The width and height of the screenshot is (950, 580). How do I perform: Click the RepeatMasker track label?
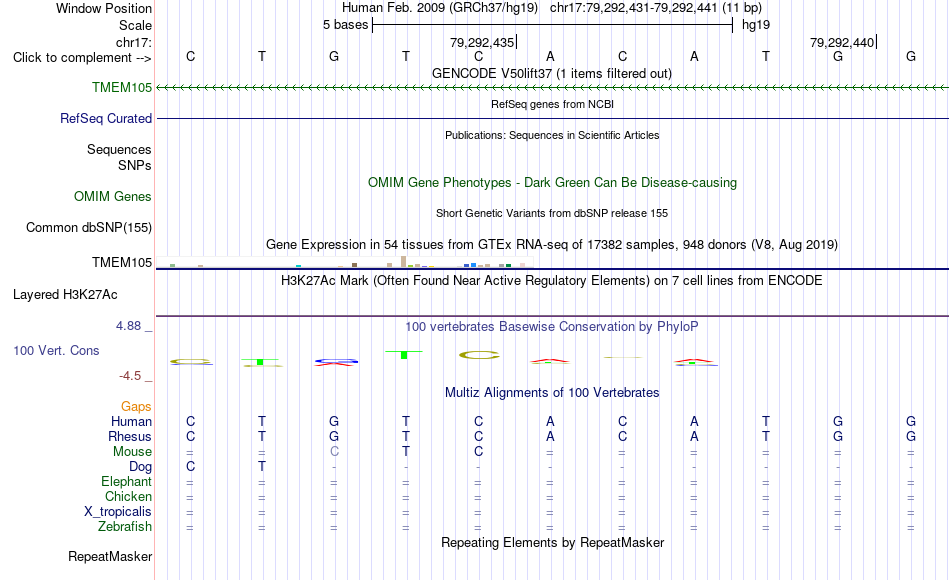[110, 556]
